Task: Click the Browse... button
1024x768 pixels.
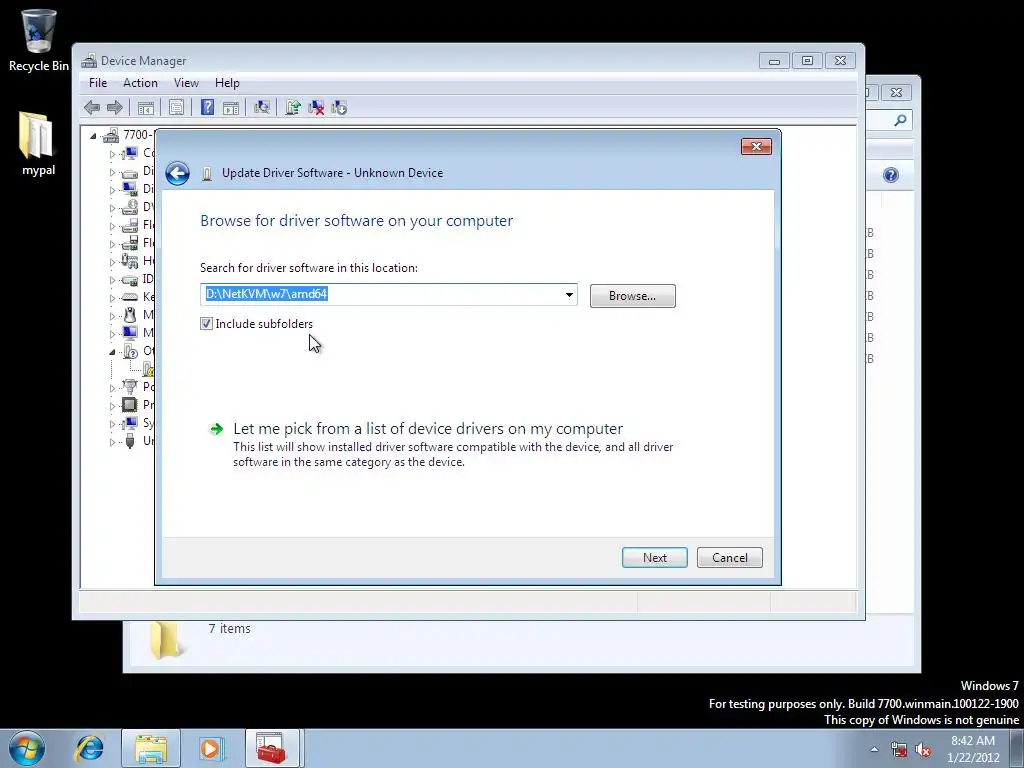Action: [x=632, y=296]
